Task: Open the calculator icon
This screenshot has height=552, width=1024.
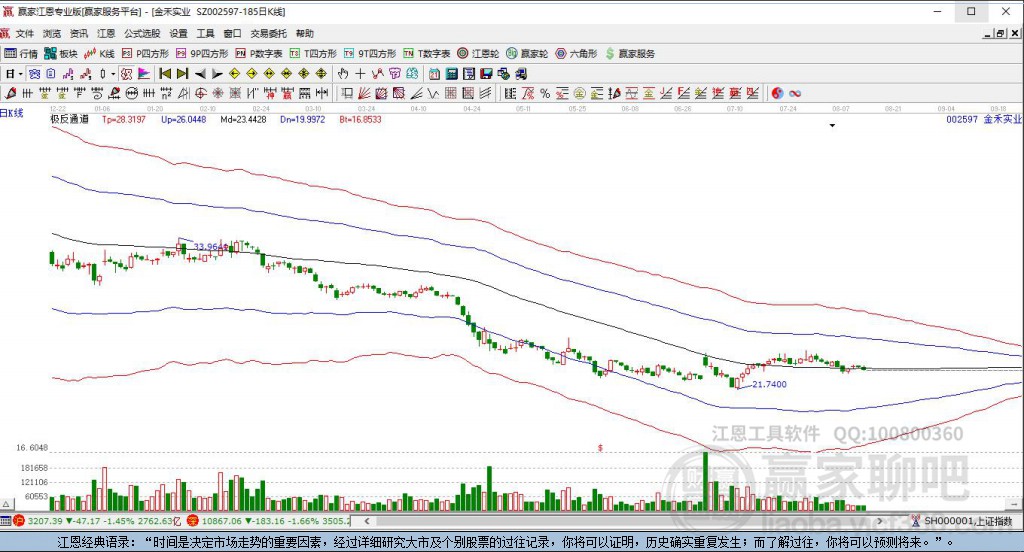Action: 451,74
